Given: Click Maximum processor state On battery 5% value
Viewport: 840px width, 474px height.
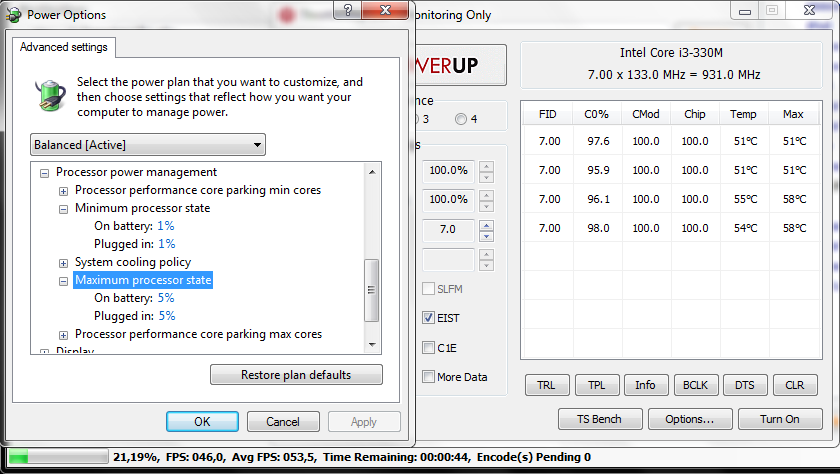Looking at the screenshot, I should coord(166,298).
